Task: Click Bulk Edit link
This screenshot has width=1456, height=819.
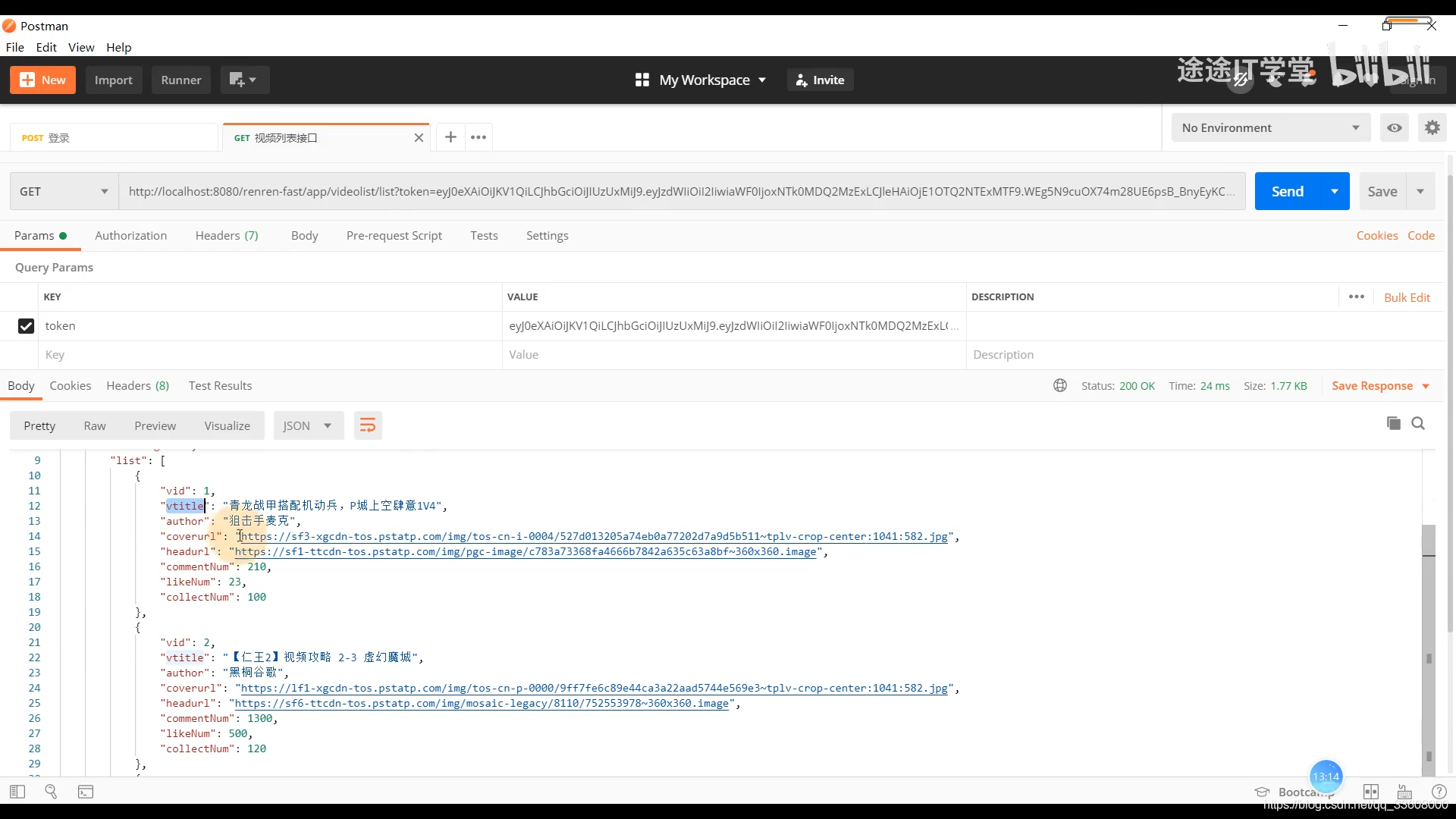Action: (1407, 297)
